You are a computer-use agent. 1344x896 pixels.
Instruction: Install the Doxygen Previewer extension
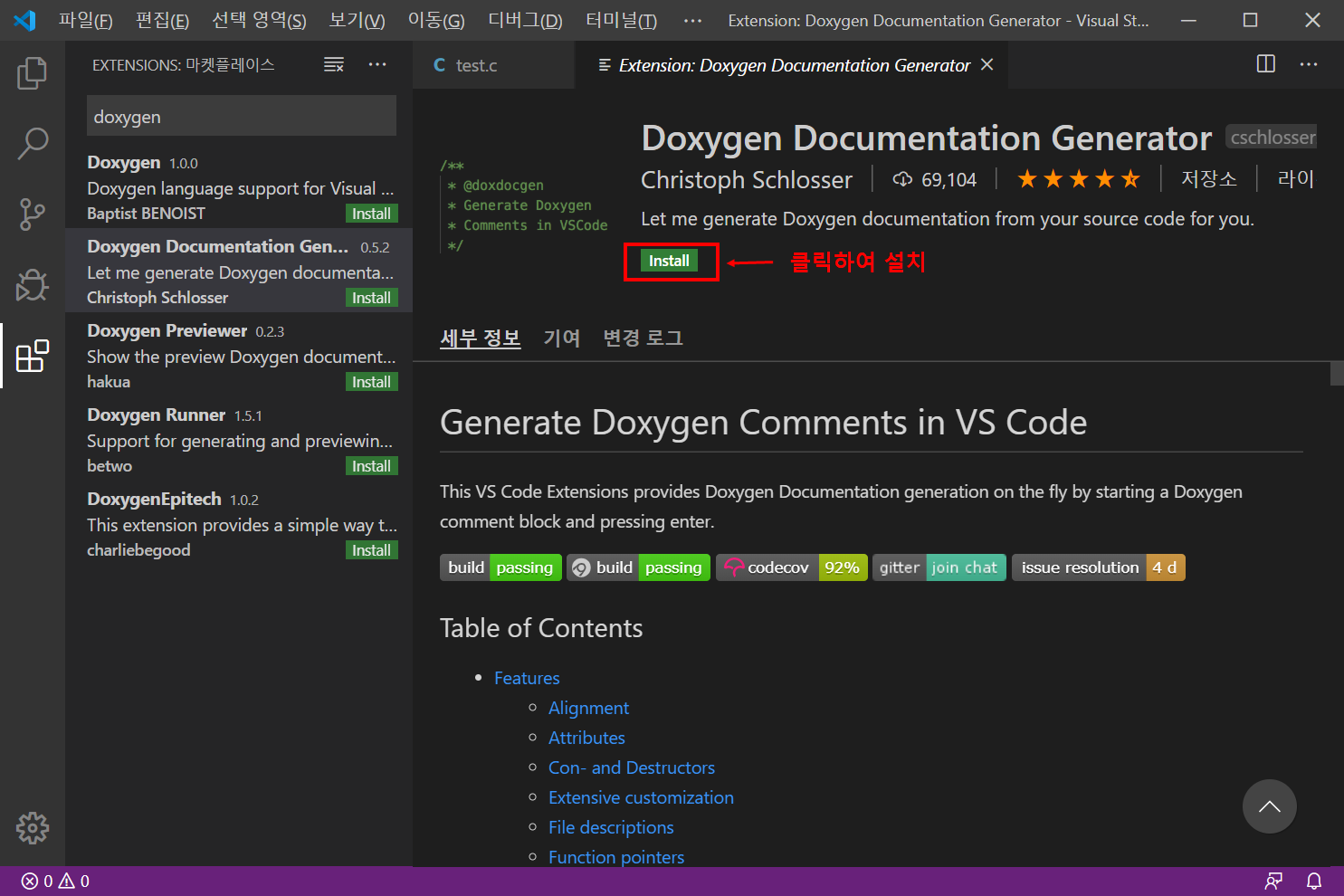371,382
